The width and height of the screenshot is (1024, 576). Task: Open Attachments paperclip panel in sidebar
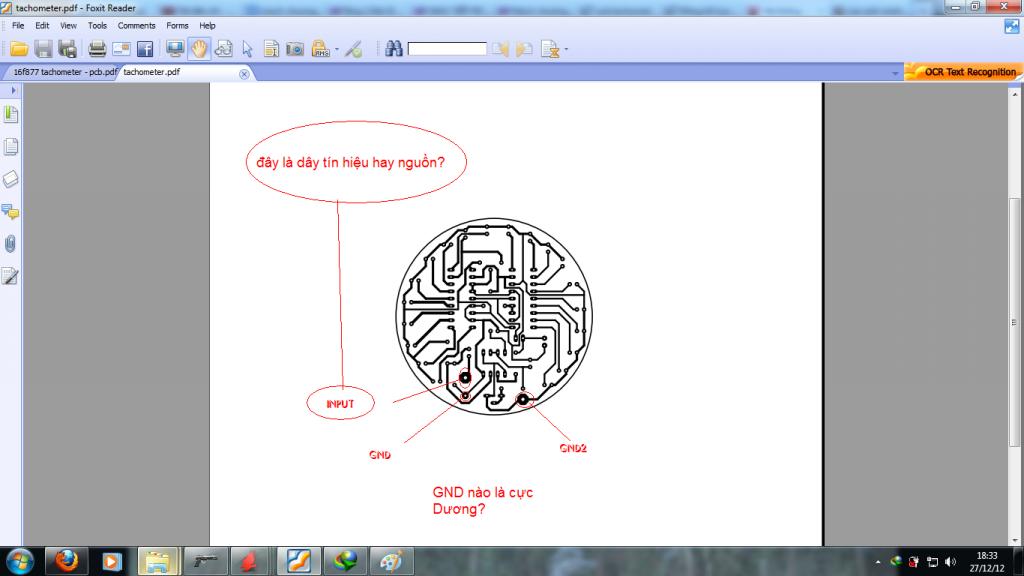(10, 244)
